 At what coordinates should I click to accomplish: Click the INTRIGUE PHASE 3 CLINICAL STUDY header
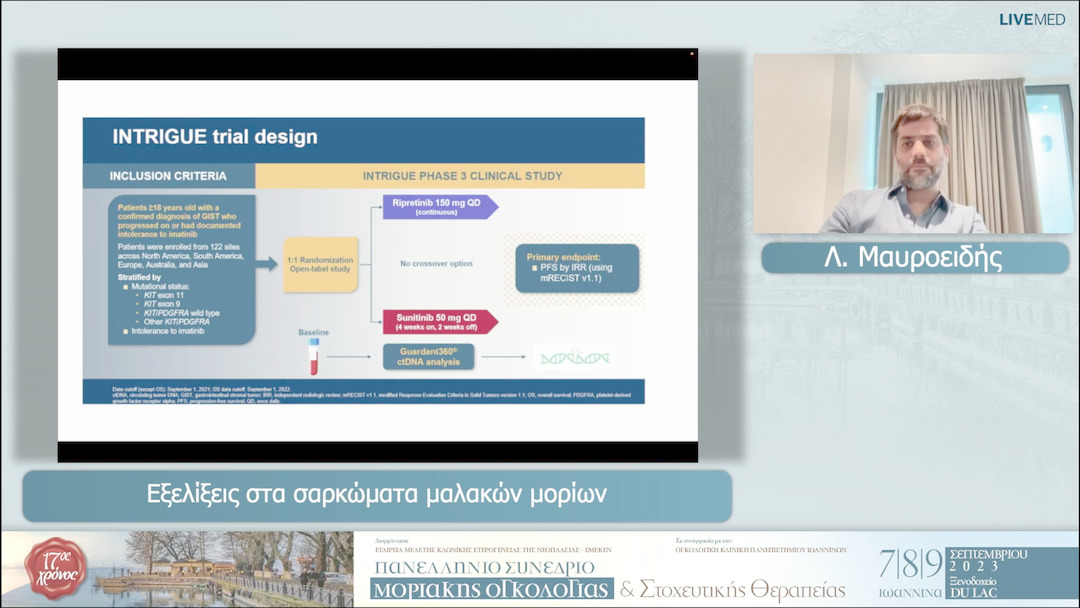point(448,176)
